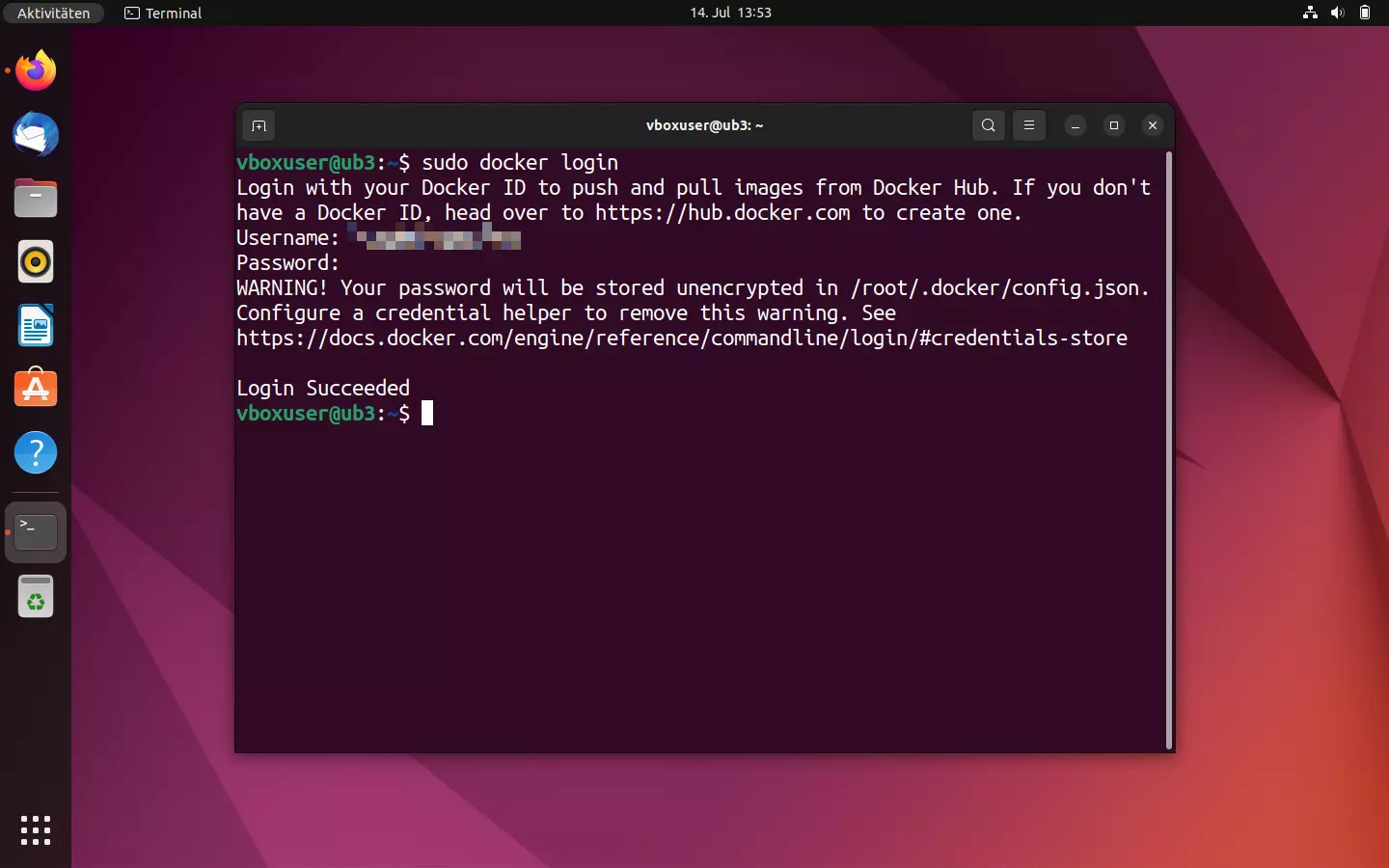Open the terminal hamburger menu
Viewport: 1389px width, 868px height.
coord(1029,125)
